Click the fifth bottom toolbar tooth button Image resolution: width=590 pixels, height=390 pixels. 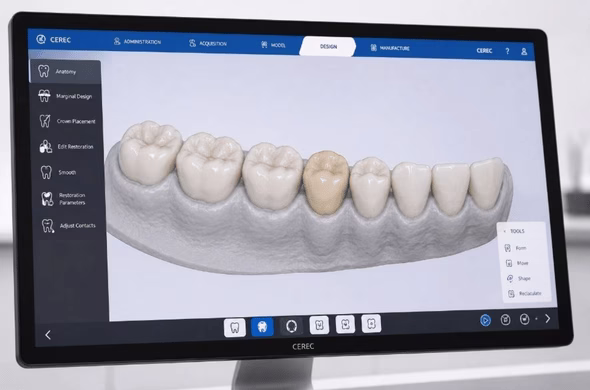coord(345,324)
